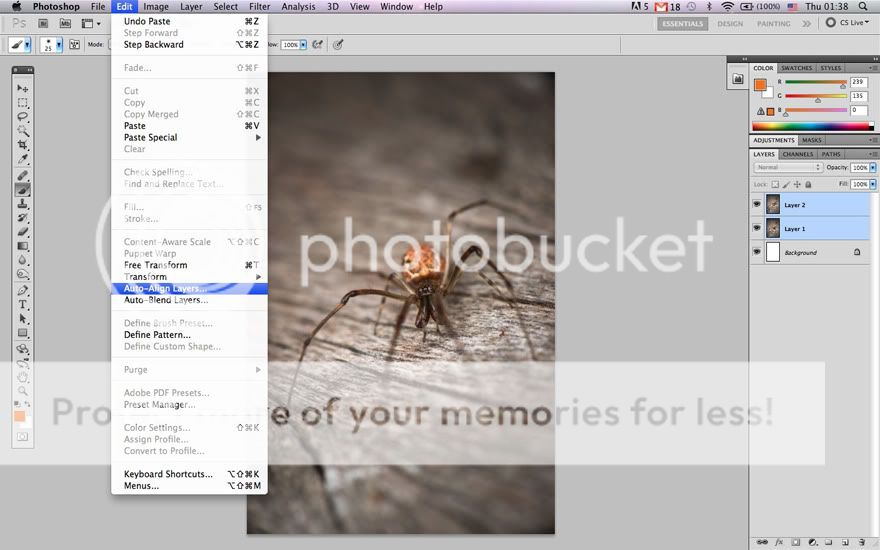Select the Rectangle shape tool

click(x=22, y=333)
